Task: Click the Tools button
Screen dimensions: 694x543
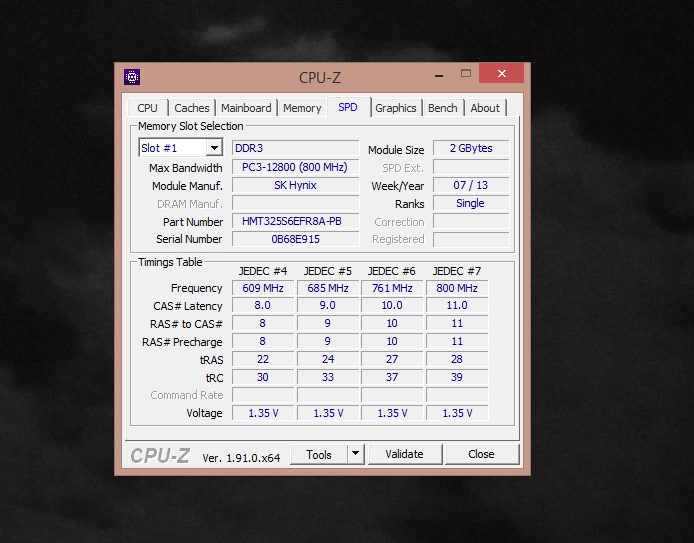Action: (319, 454)
